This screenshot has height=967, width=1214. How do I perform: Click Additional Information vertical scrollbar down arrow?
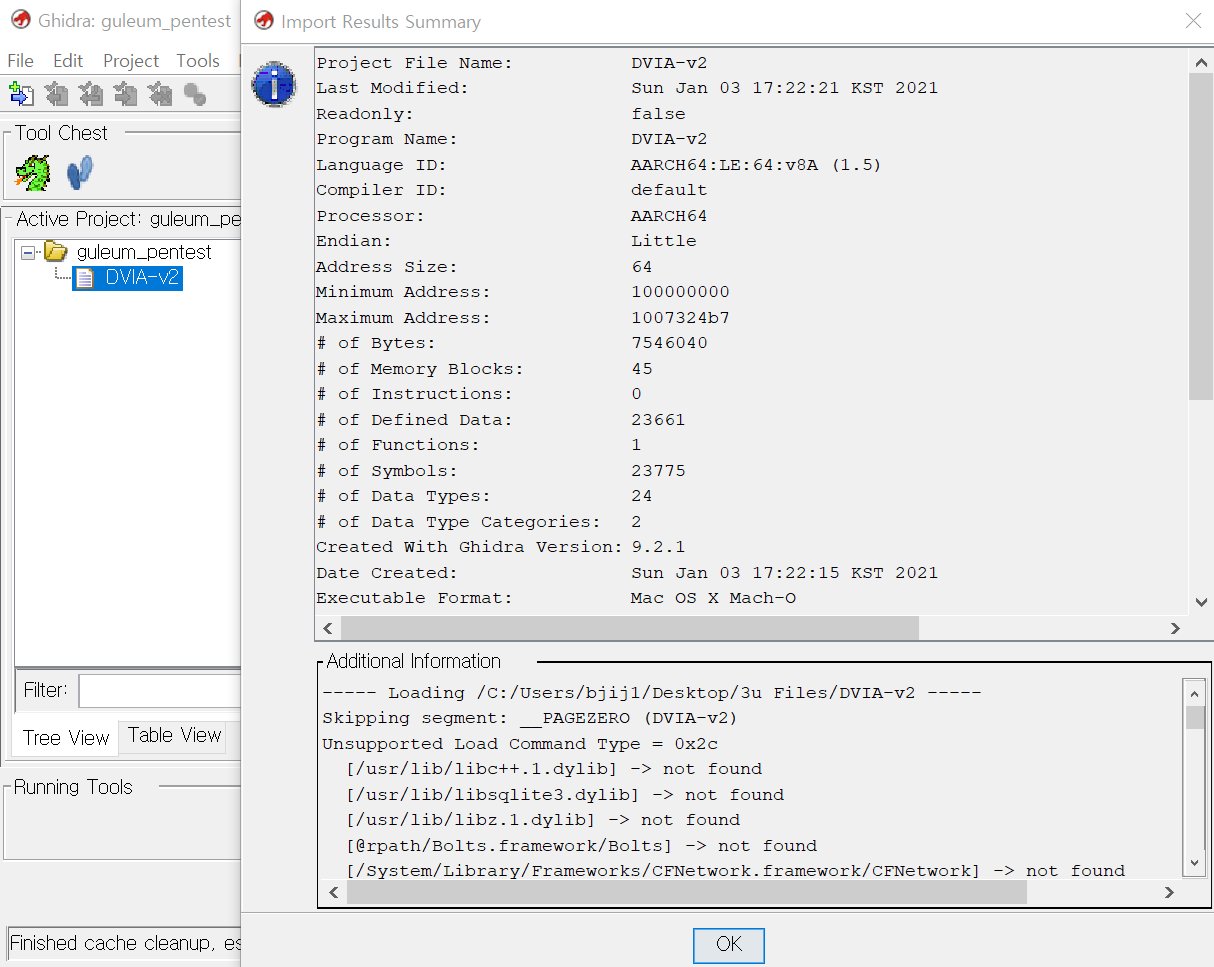(x=1195, y=865)
